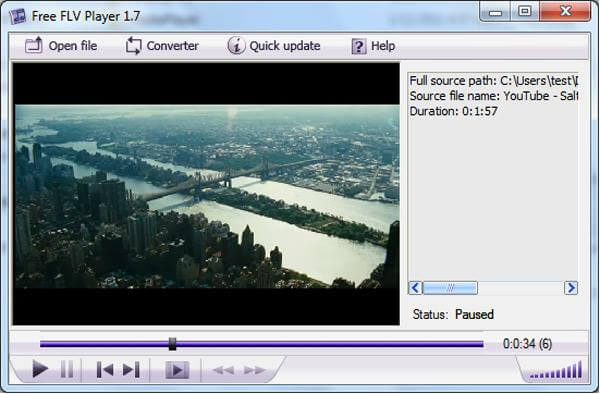Screen dimensions: 600x394
Task: Maximize the Free FLV Player window
Action: [x=525, y=11]
